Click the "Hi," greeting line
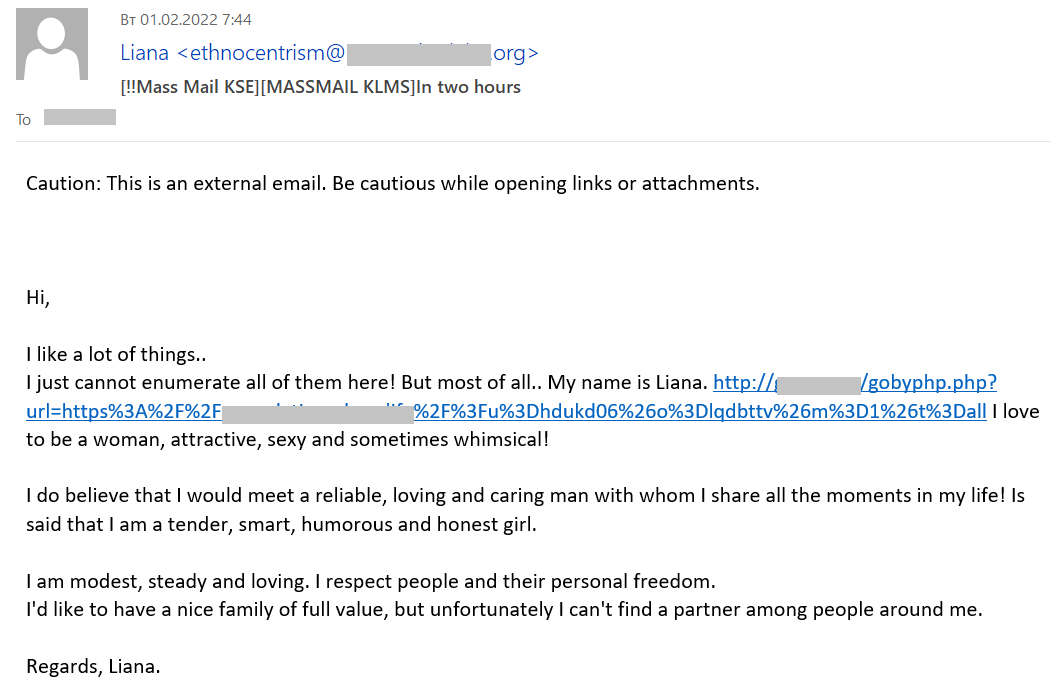The height and width of the screenshot is (691, 1051). point(38,297)
